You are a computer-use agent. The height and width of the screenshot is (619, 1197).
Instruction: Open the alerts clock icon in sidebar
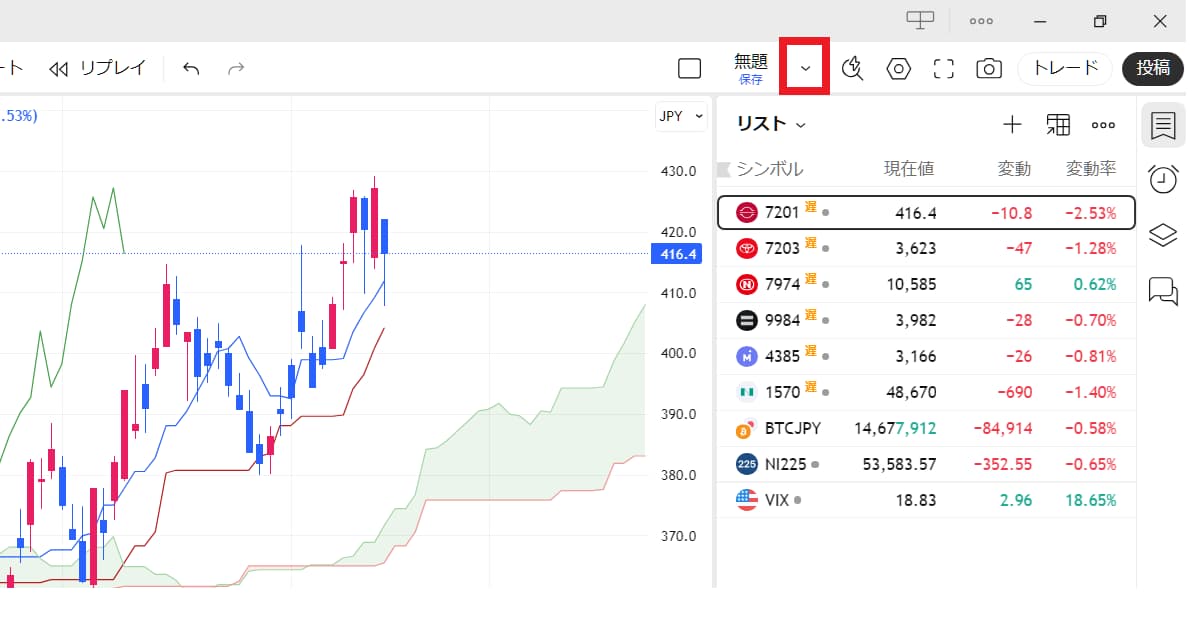(1162, 180)
